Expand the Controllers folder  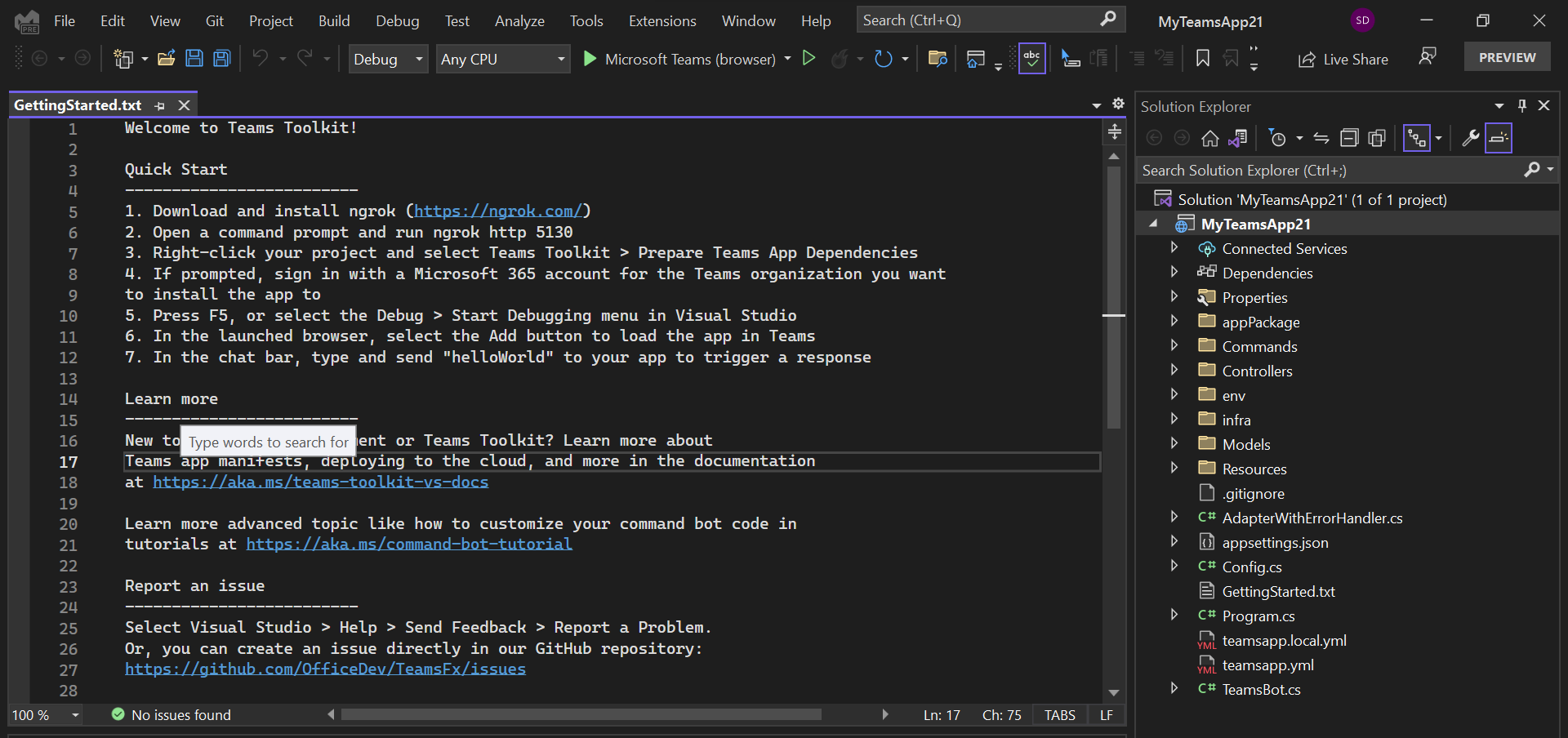[1174, 370]
